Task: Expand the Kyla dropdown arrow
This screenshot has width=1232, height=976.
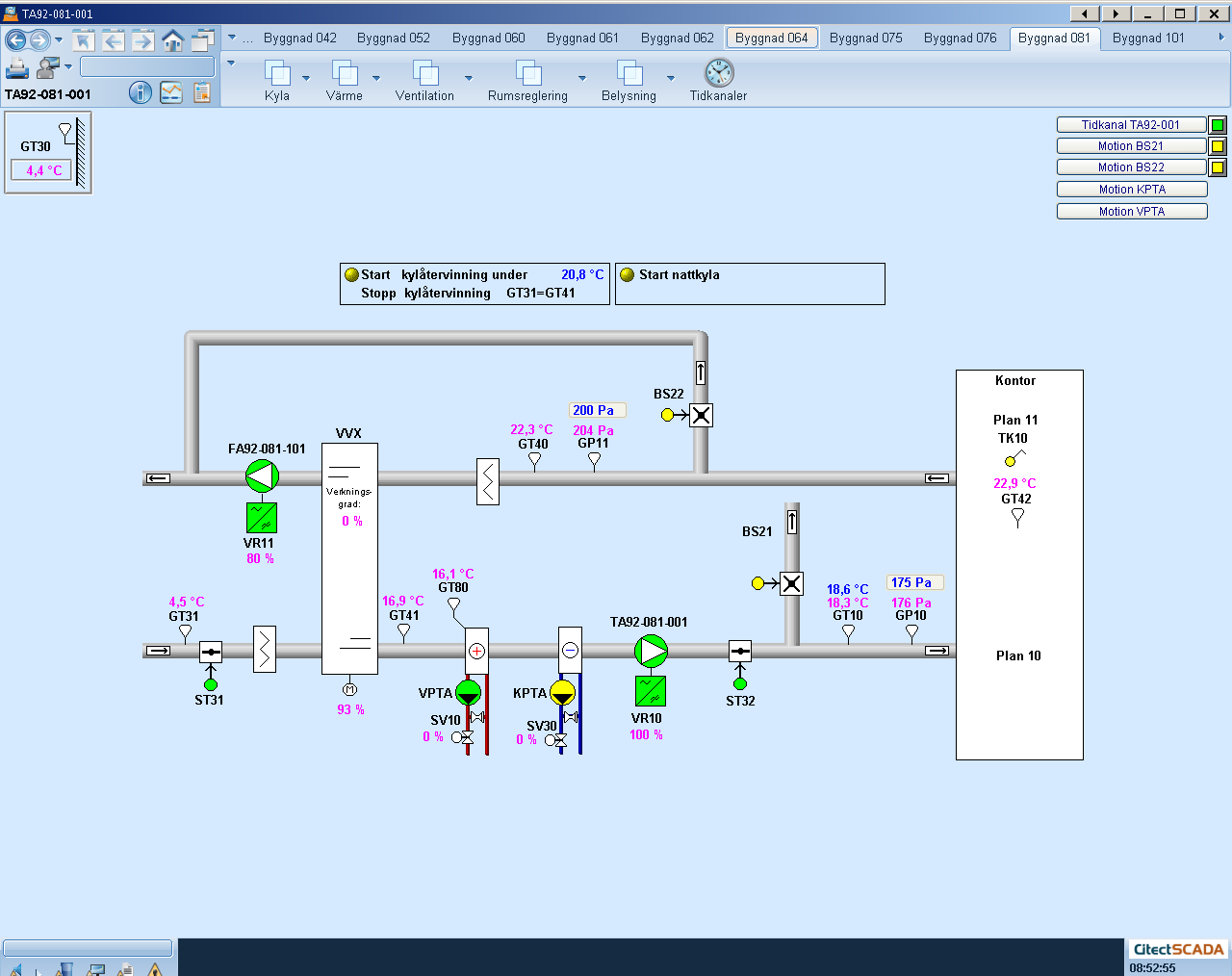Action: (x=306, y=78)
